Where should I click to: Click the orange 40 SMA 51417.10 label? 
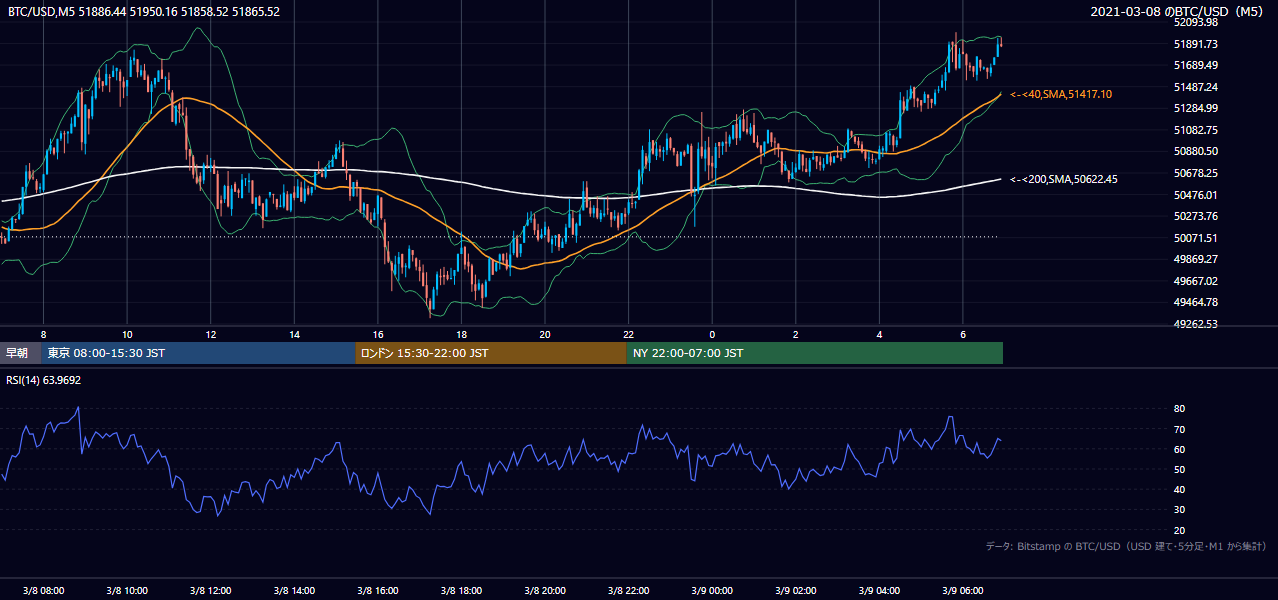(x=1061, y=94)
